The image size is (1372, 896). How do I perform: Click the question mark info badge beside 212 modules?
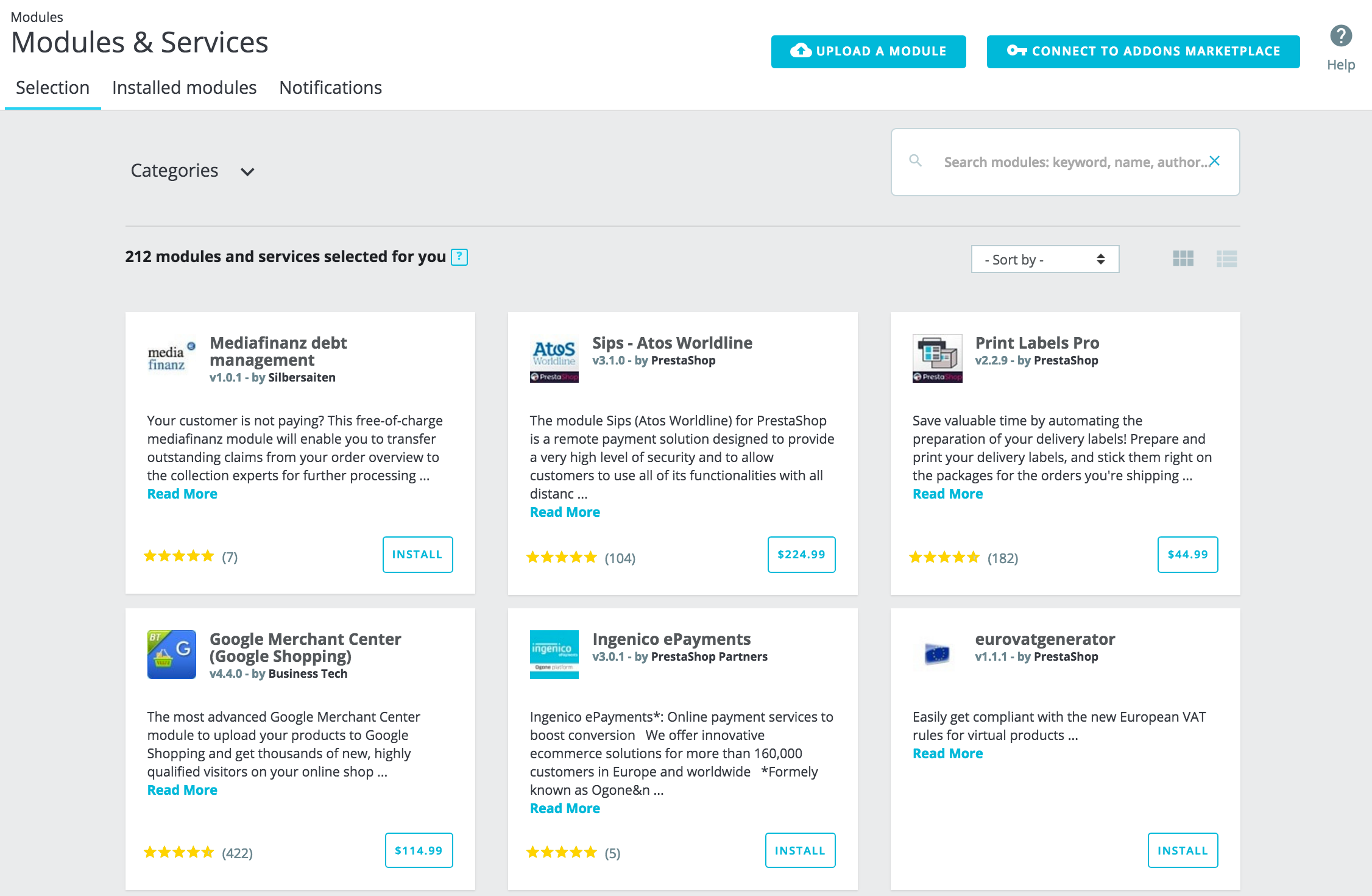coord(459,257)
